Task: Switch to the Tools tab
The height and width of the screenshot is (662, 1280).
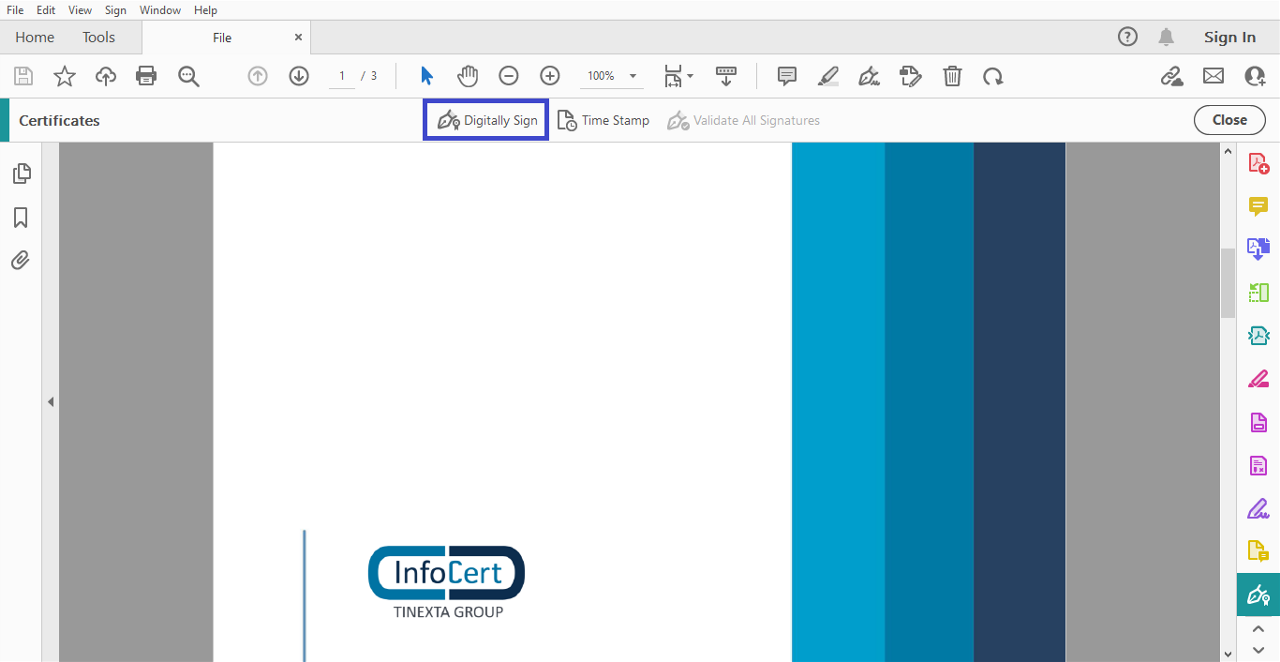Action: [99, 37]
